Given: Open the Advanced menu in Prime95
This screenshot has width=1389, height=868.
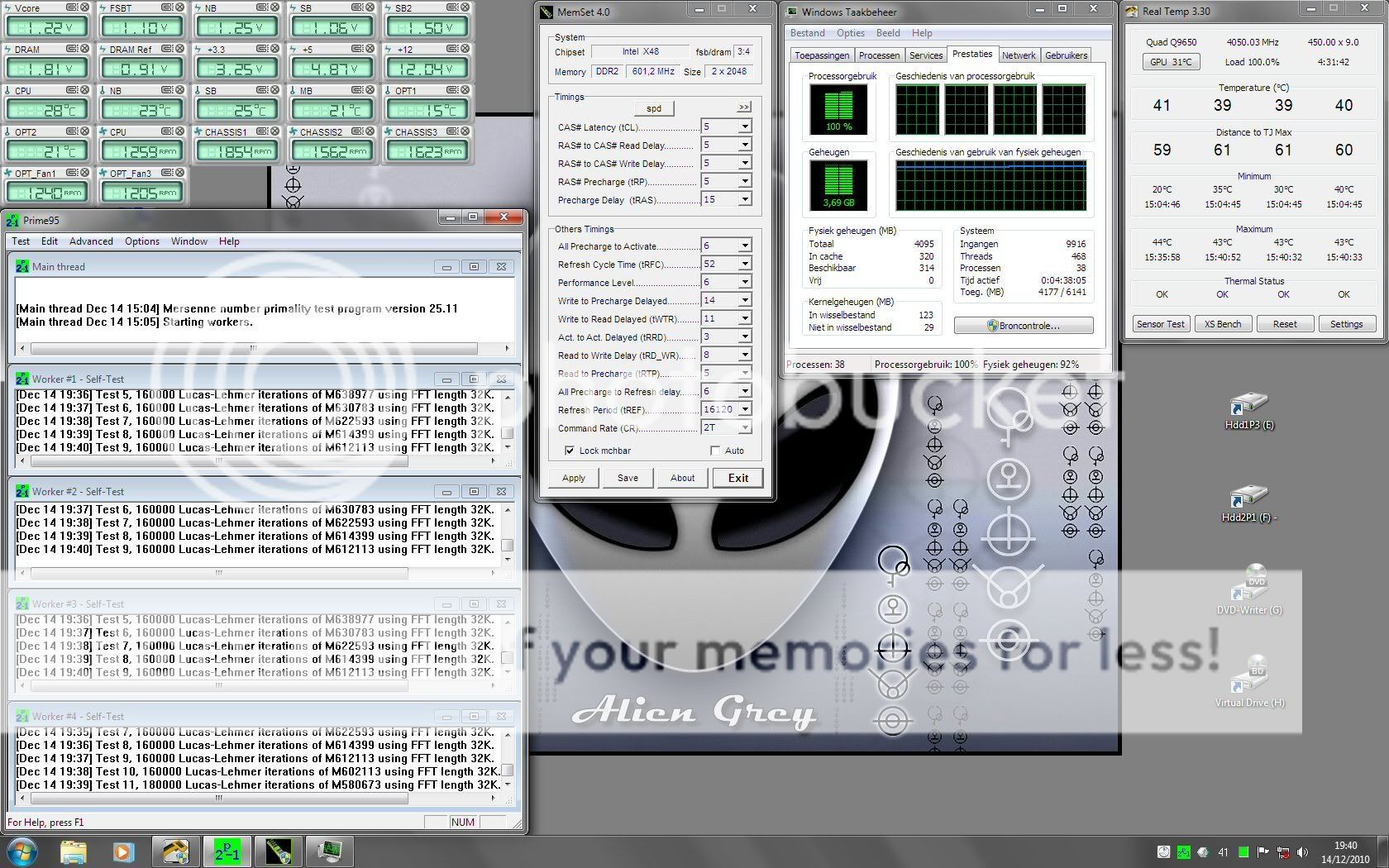Looking at the screenshot, I should [x=91, y=241].
